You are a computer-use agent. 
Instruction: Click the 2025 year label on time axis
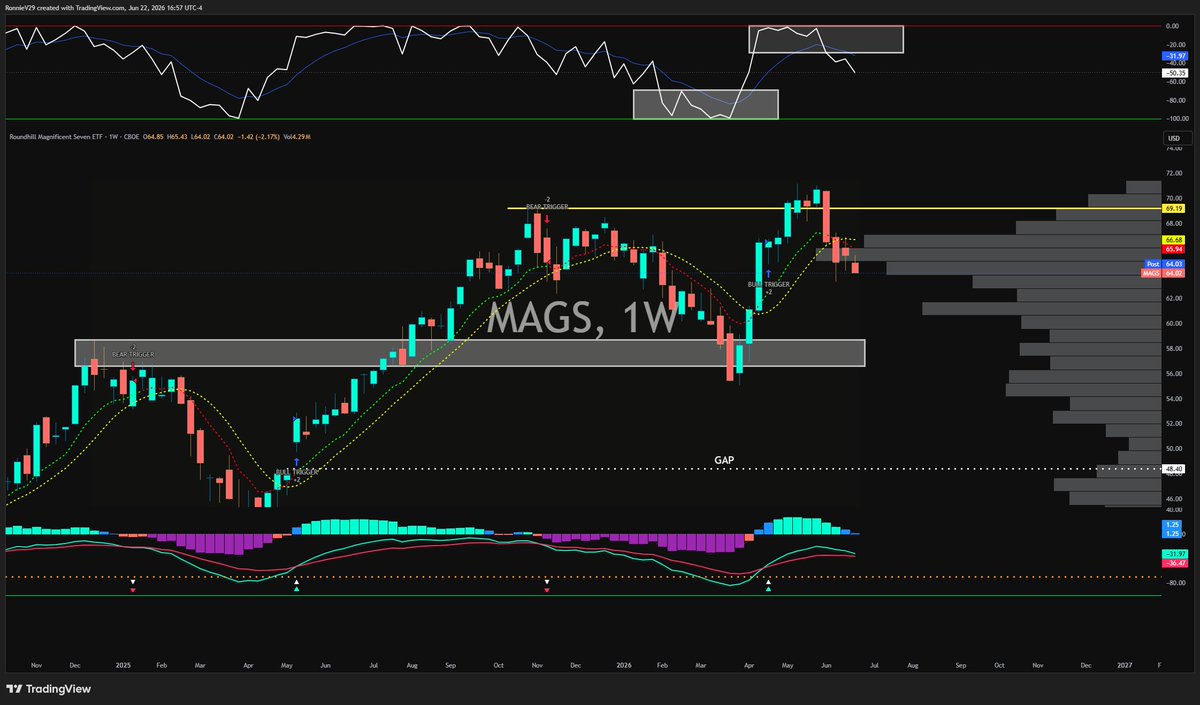pyautogui.click(x=124, y=665)
